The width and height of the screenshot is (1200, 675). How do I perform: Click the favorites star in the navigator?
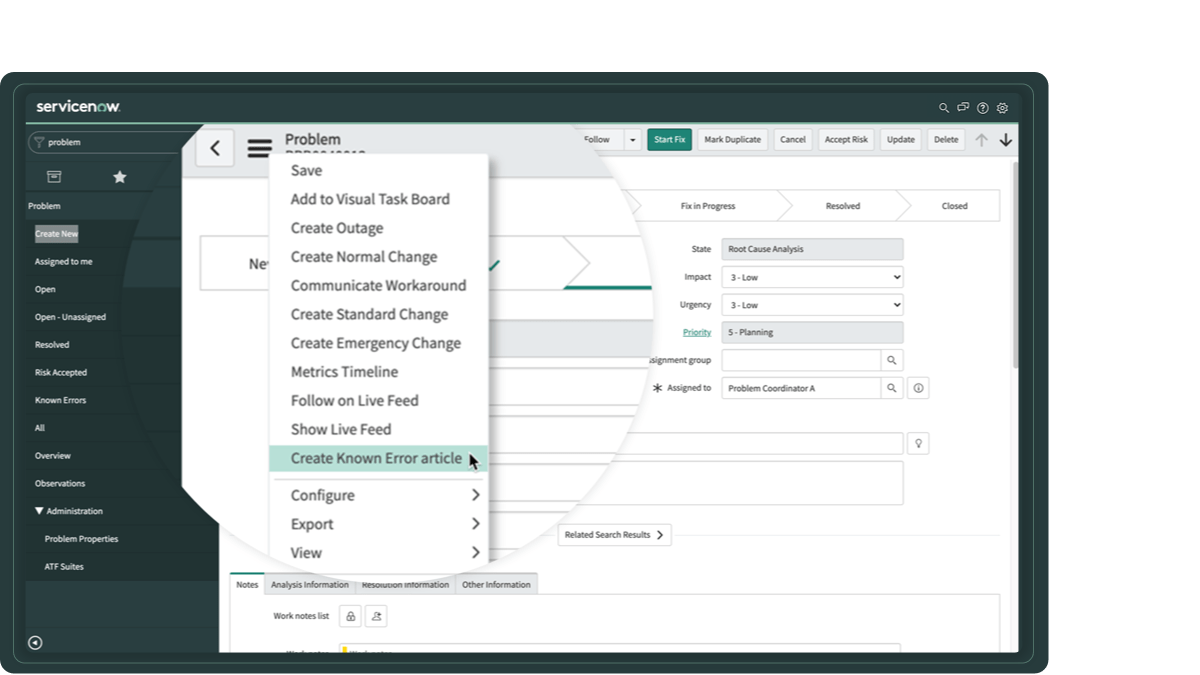[x=119, y=176]
